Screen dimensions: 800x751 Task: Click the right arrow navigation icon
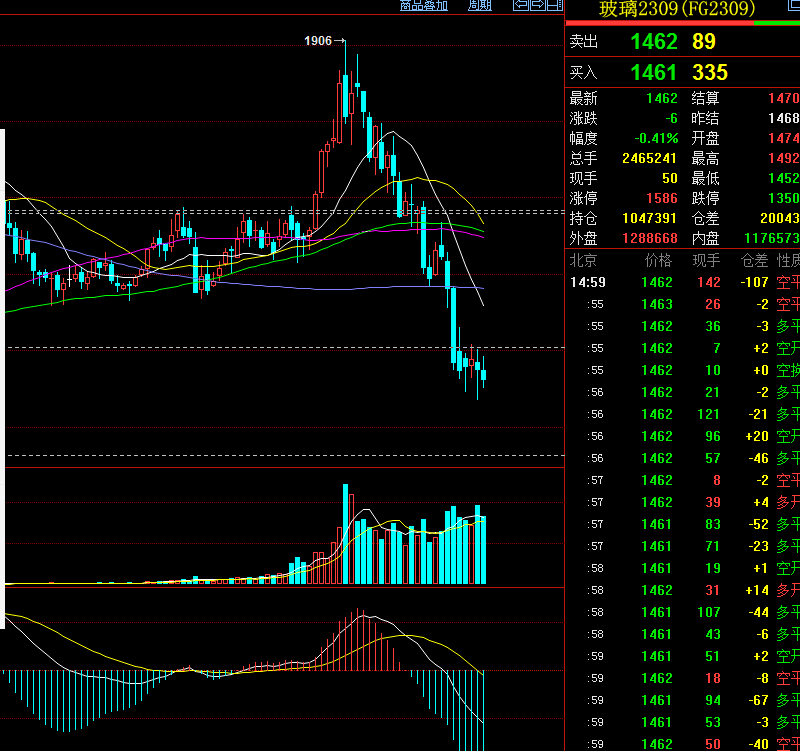[x=538, y=5]
